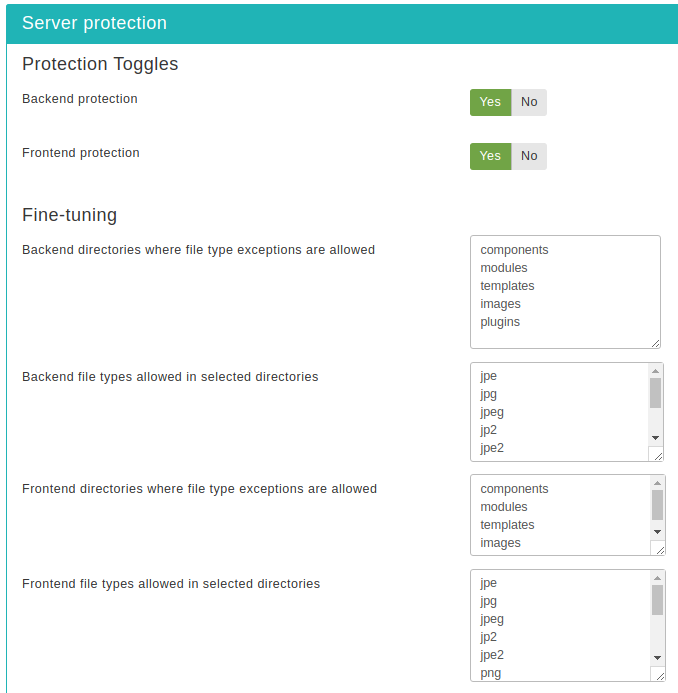The height and width of the screenshot is (693, 678).
Task: Set Backend protection to Yes
Action: click(490, 102)
